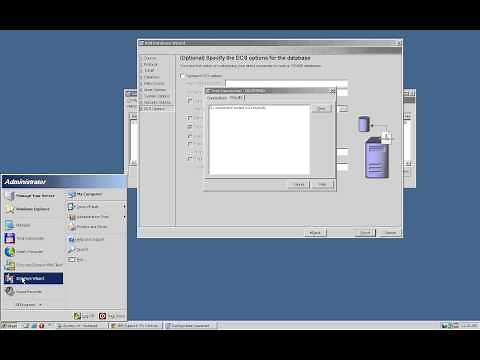Click the button beside the results text area
This screenshot has height=360, width=480.
[322, 109]
